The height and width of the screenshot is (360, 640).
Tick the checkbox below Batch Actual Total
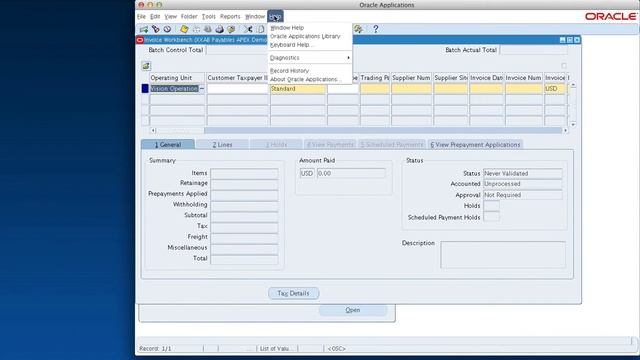coord(564,66)
